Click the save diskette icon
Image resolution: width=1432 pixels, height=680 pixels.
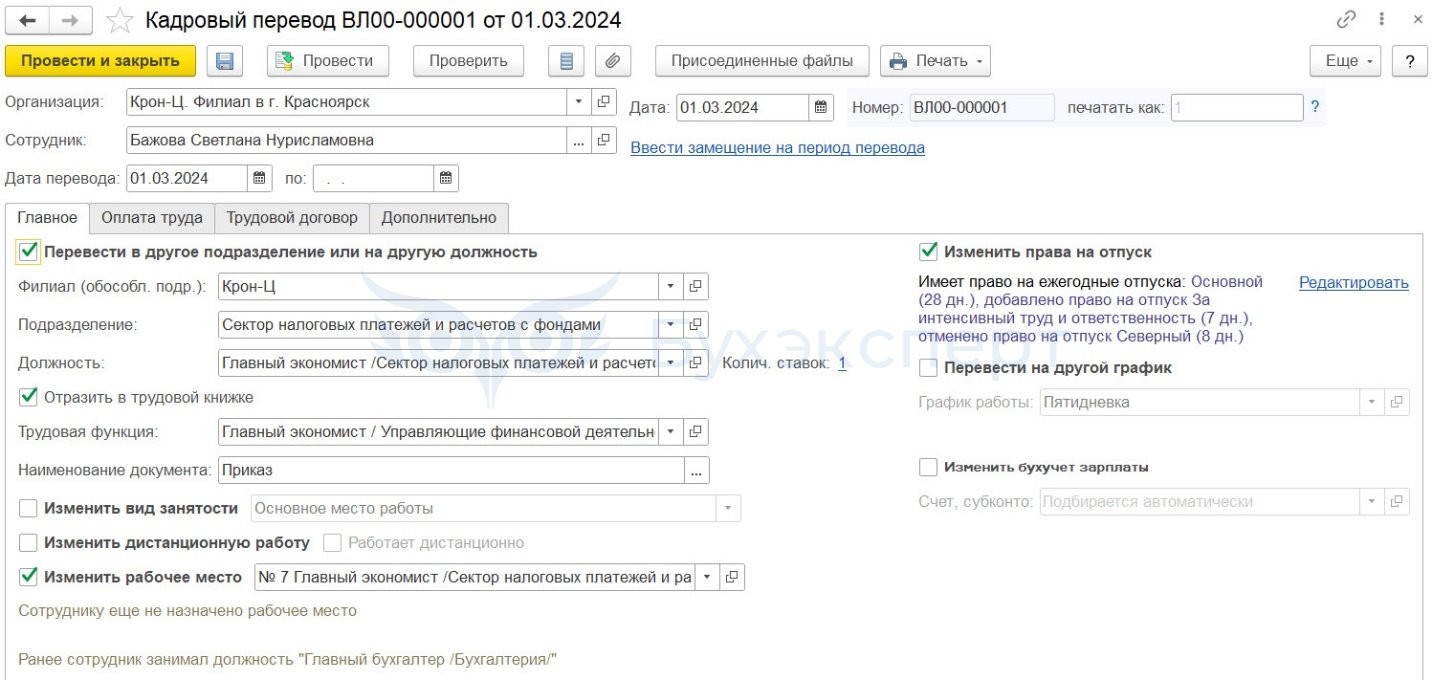point(225,61)
